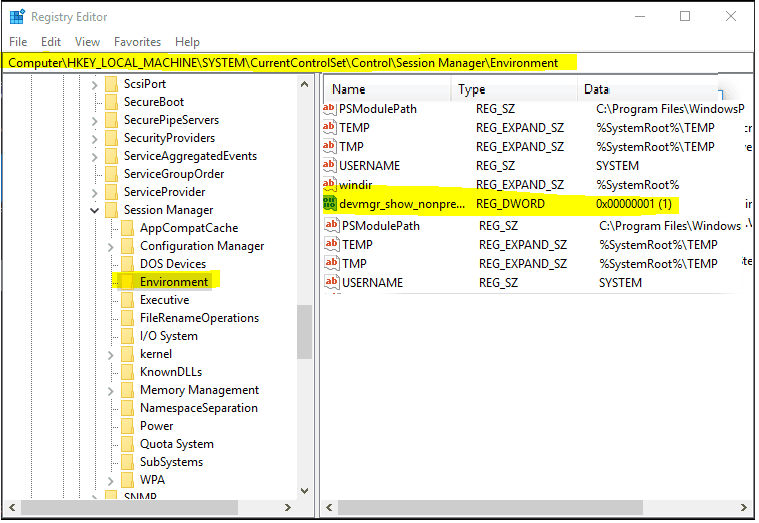
Task: Click the registry path address bar
Action: coord(378,63)
